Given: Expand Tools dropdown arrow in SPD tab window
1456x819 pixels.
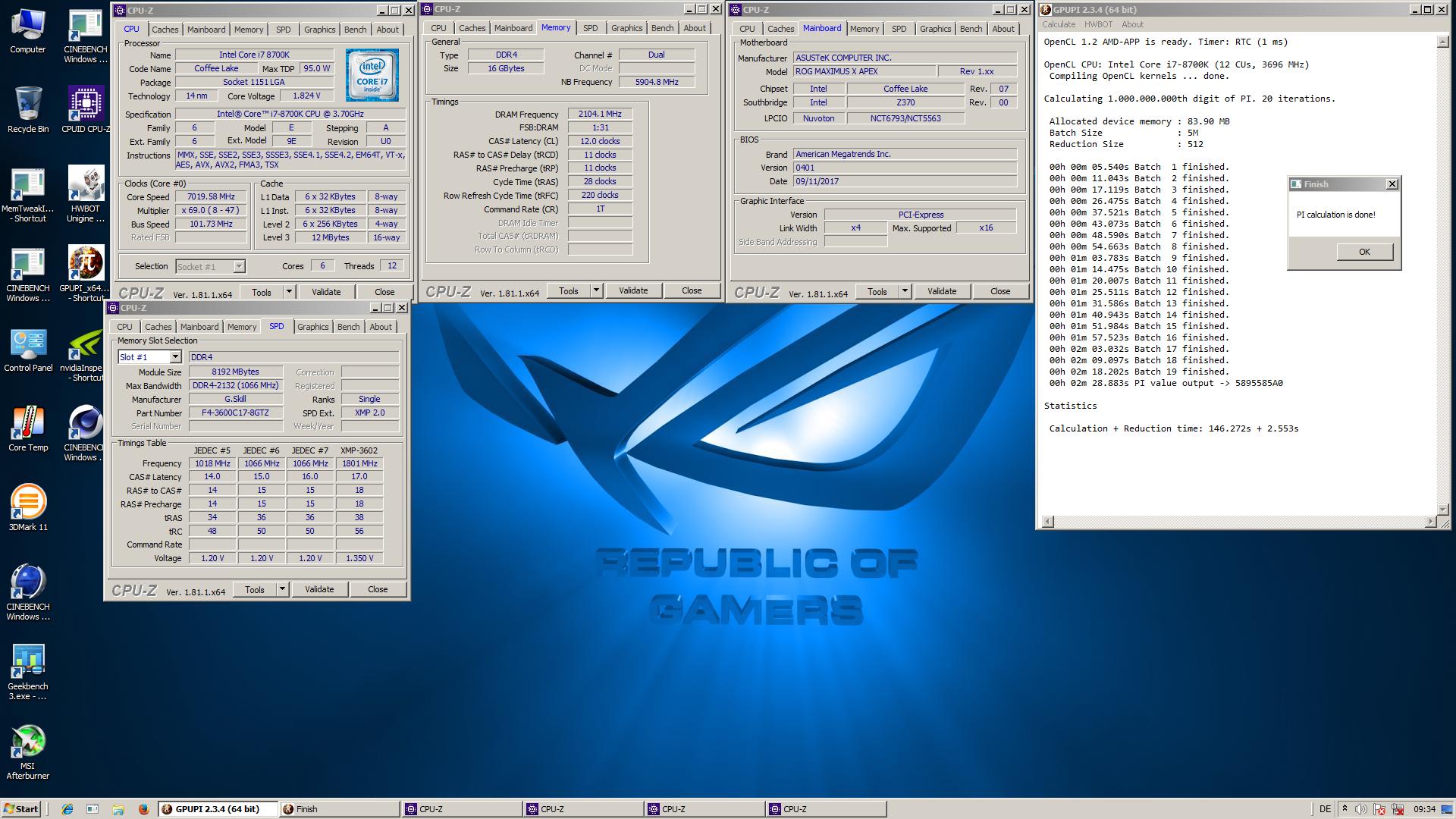Looking at the screenshot, I should pyautogui.click(x=282, y=589).
